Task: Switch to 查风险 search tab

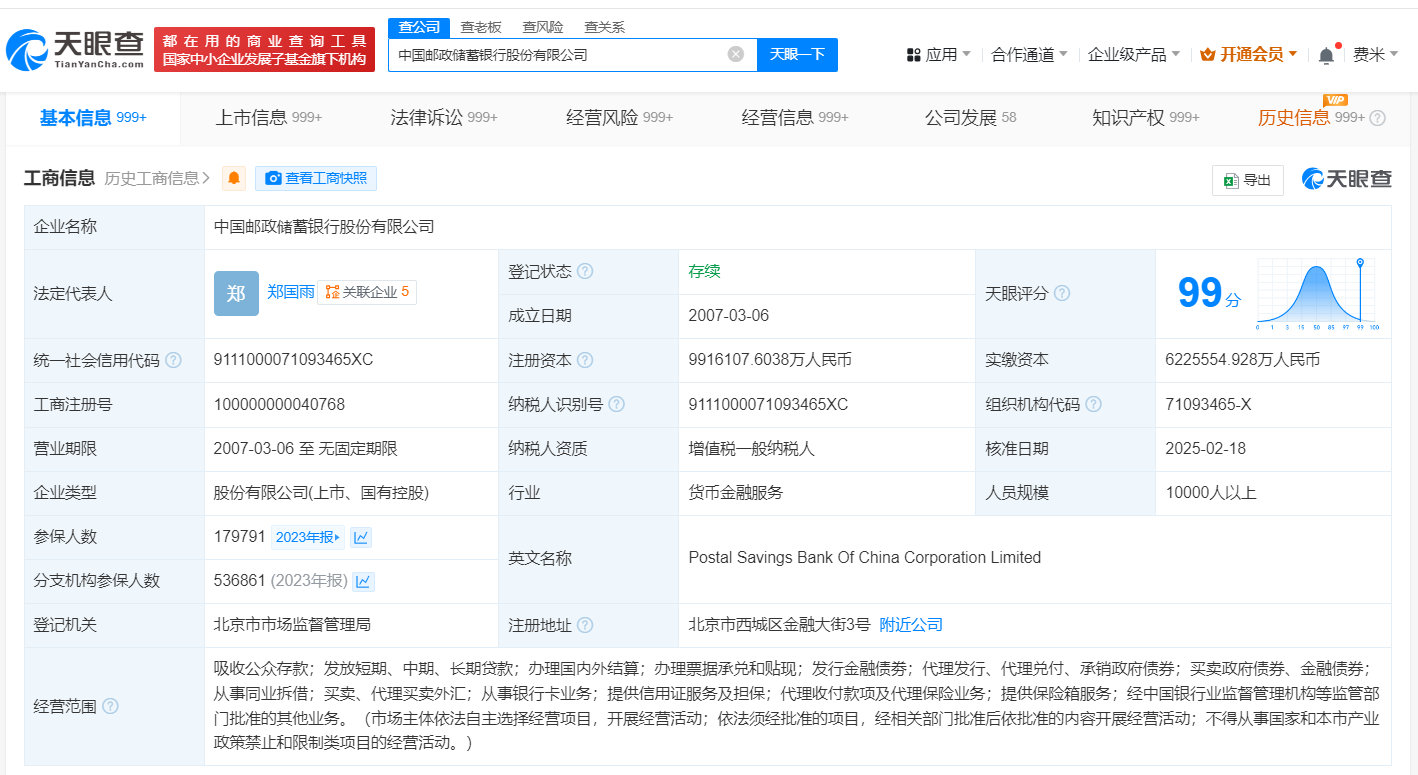Action: [543, 27]
